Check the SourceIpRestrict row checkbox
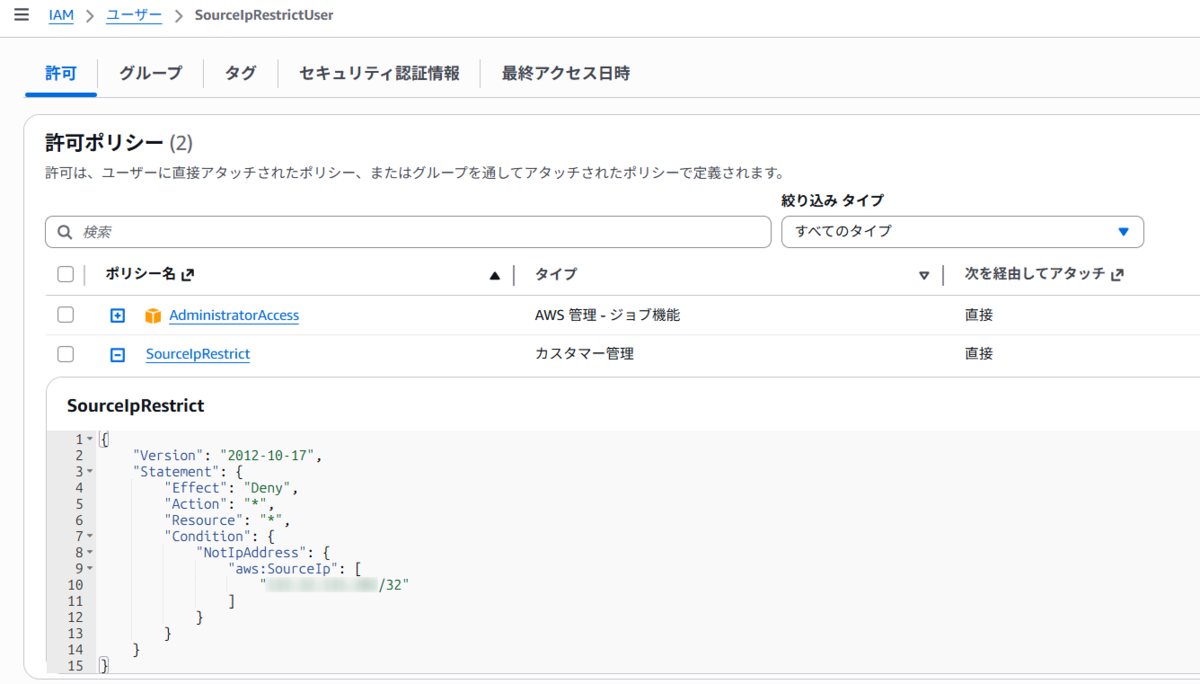The height and width of the screenshot is (684, 1200). click(x=66, y=354)
